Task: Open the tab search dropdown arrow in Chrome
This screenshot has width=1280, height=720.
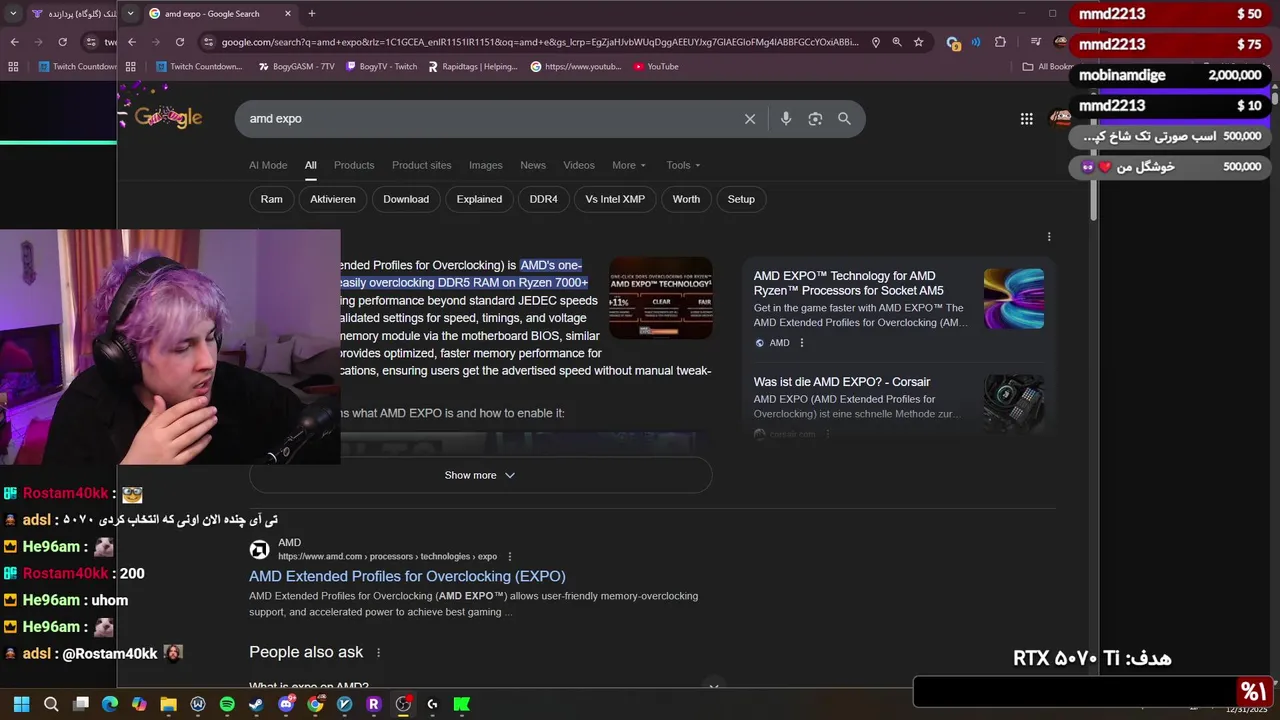Action: coord(131,14)
